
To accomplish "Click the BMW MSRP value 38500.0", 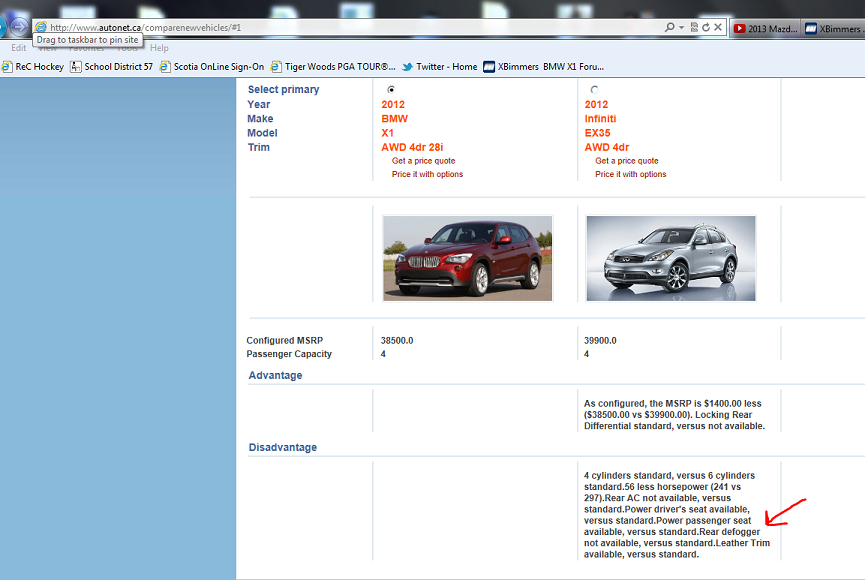I will pos(397,340).
